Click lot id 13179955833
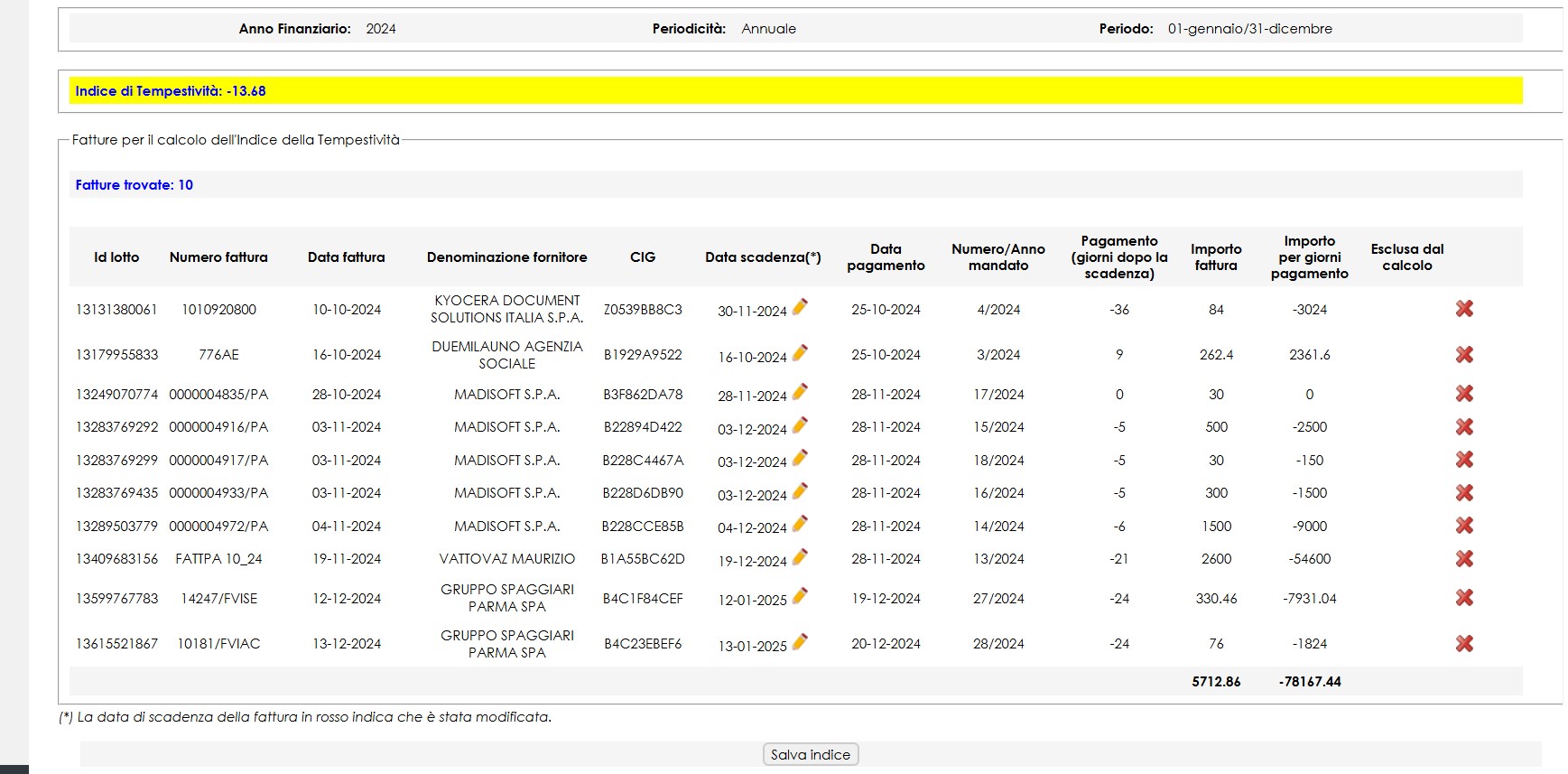This screenshot has height=774, width=1568. click(x=116, y=355)
